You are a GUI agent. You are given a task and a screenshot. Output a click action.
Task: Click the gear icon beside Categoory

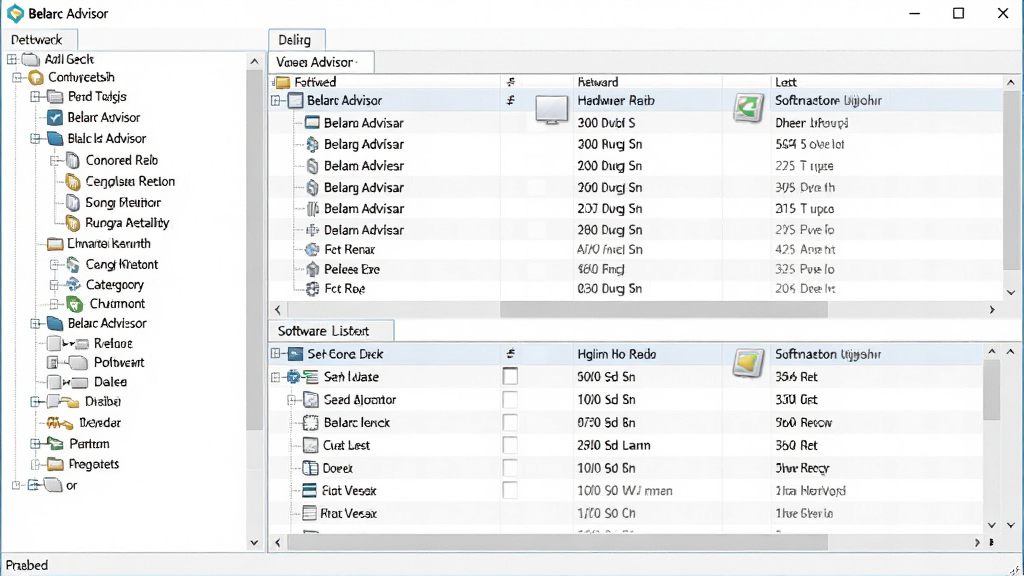coord(74,285)
